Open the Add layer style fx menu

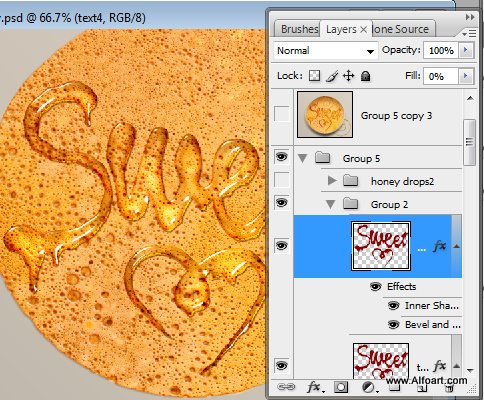point(314,387)
